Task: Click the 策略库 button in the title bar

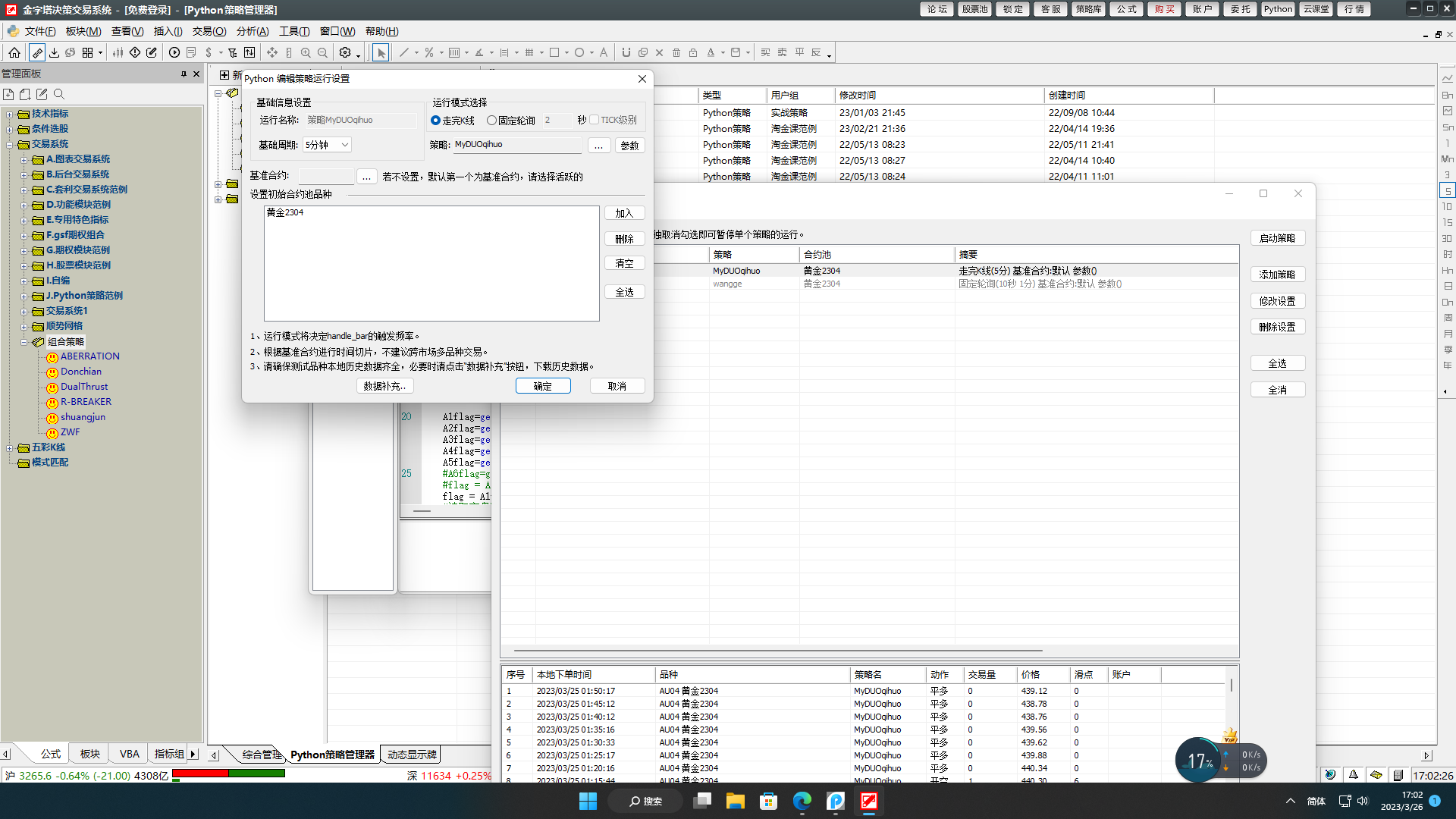Action: click(x=1088, y=9)
